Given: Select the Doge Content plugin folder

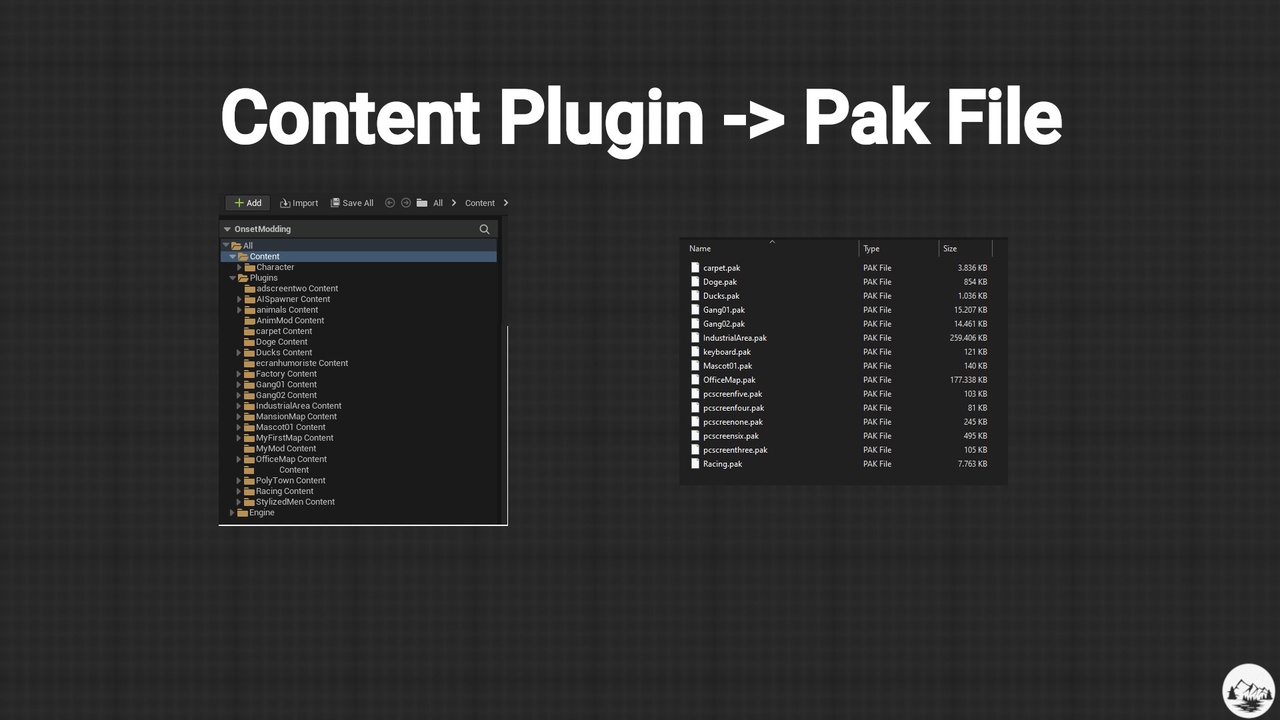Looking at the screenshot, I should pos(281,342).
